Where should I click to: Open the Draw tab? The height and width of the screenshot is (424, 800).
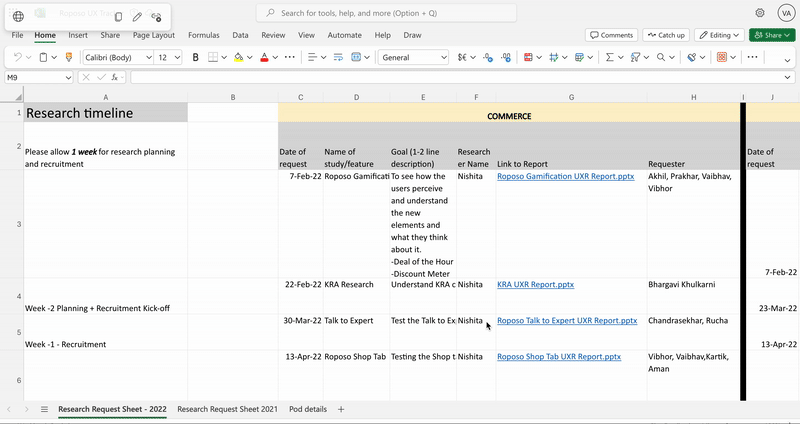pyautogui.click(x=412, y=35)
